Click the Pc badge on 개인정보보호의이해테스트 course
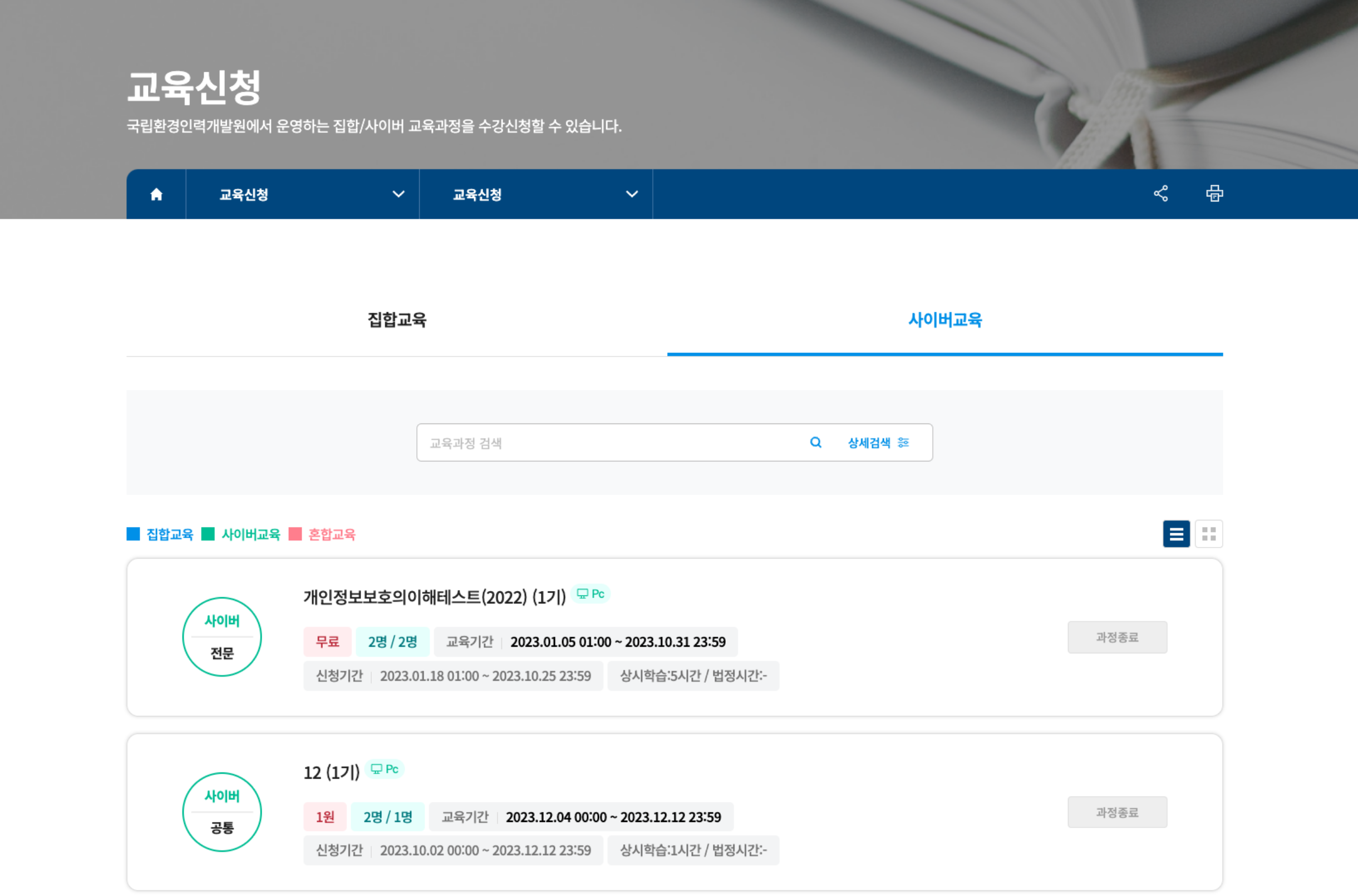 591,594
